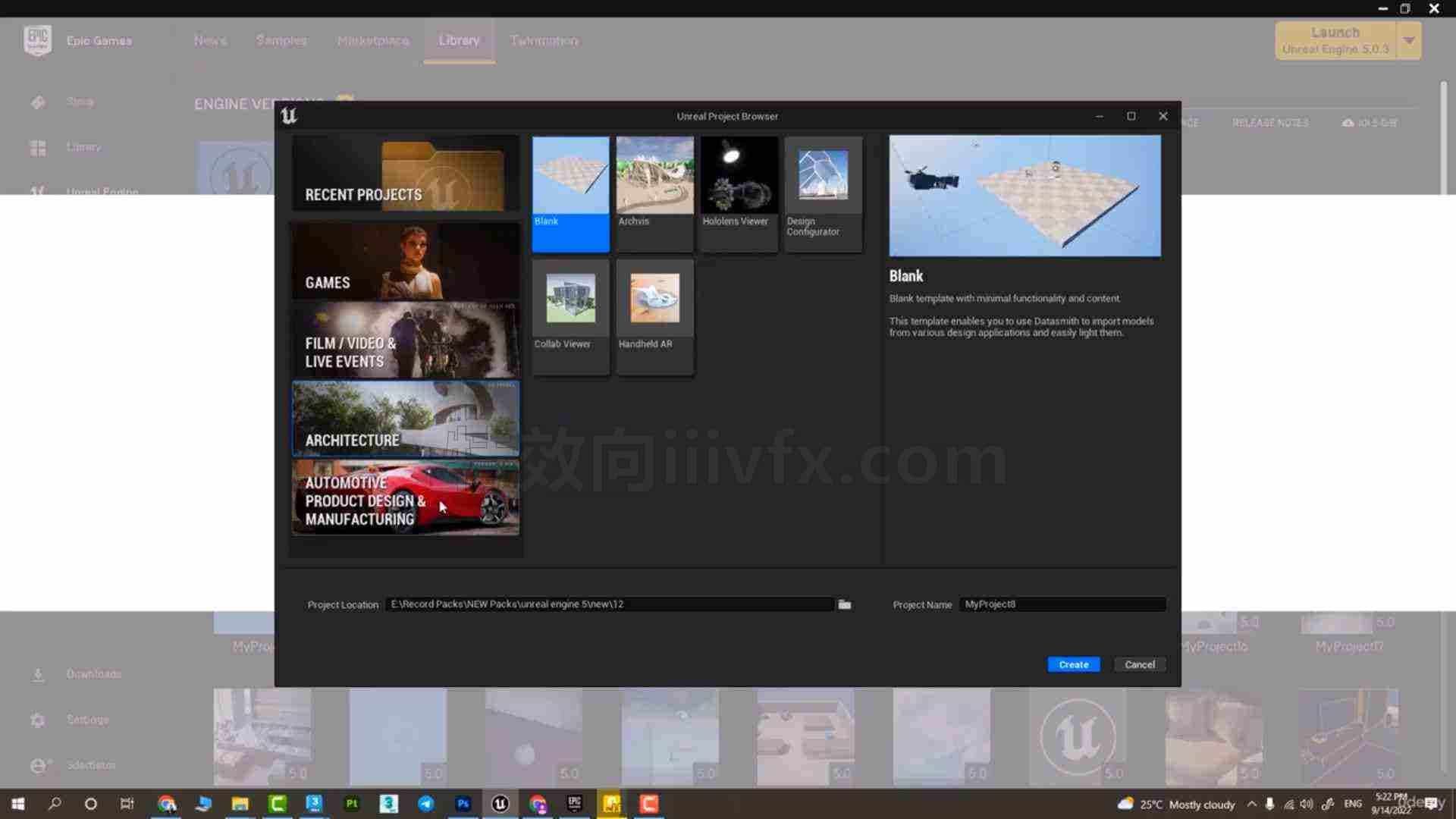Open Film / Video & Live Events category

click(x=406, y=340)
